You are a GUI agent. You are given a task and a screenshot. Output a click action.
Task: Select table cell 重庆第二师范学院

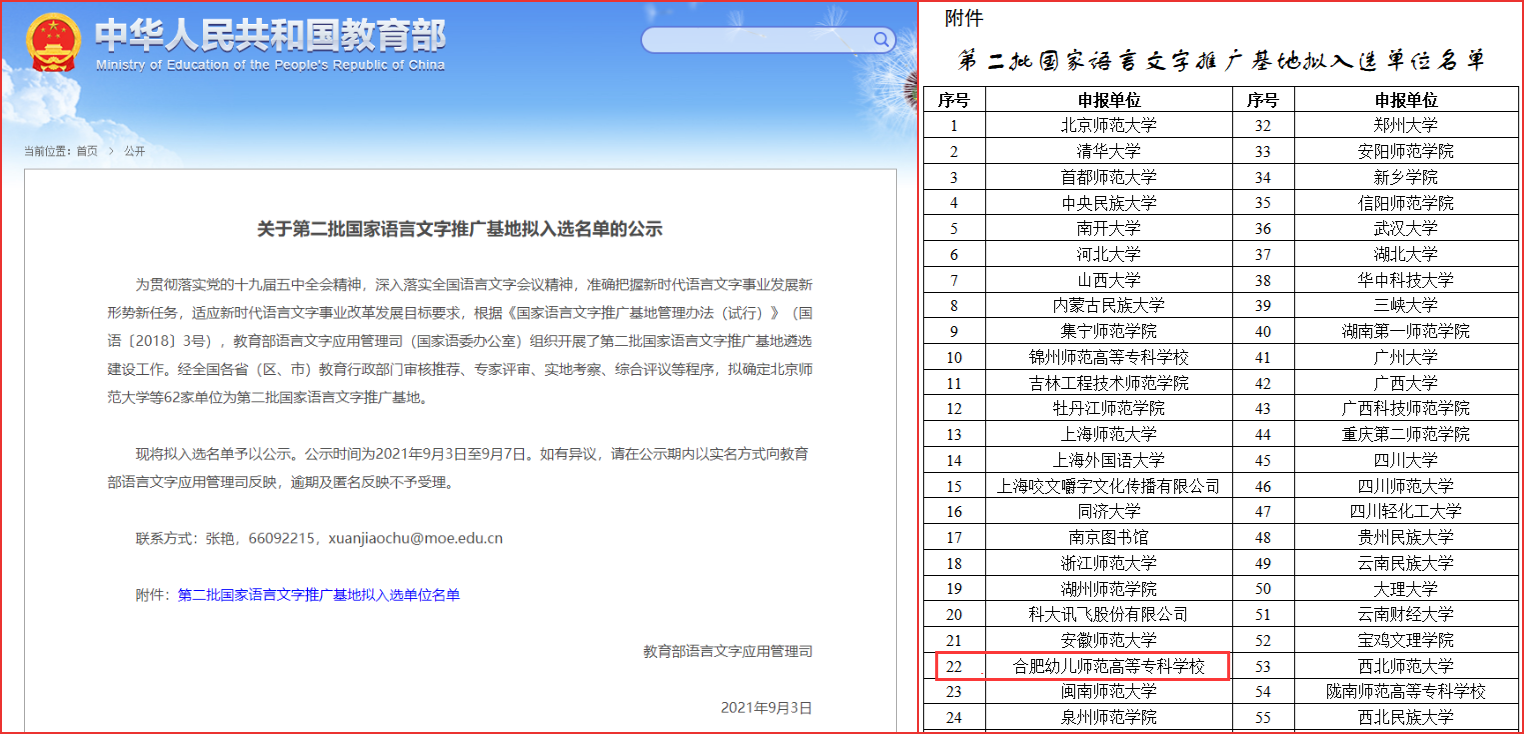(1406, 434)
